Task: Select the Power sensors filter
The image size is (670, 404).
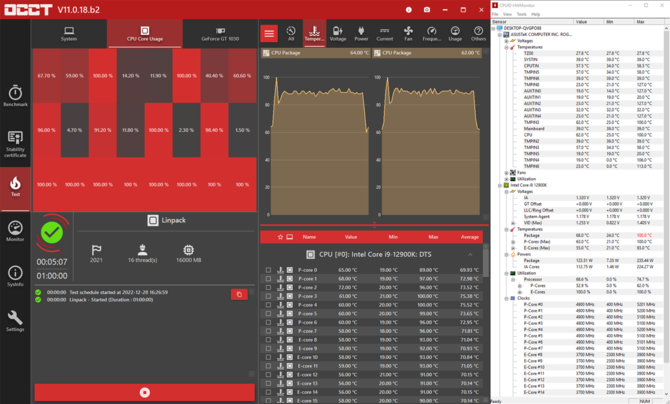Action: pyautogui.click(x=361, y=33)
